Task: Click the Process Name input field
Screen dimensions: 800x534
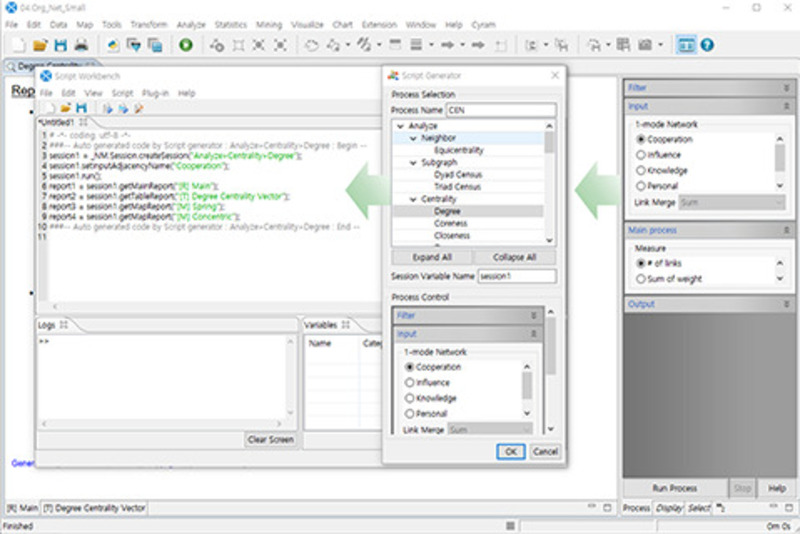Action: click(500, 110)
